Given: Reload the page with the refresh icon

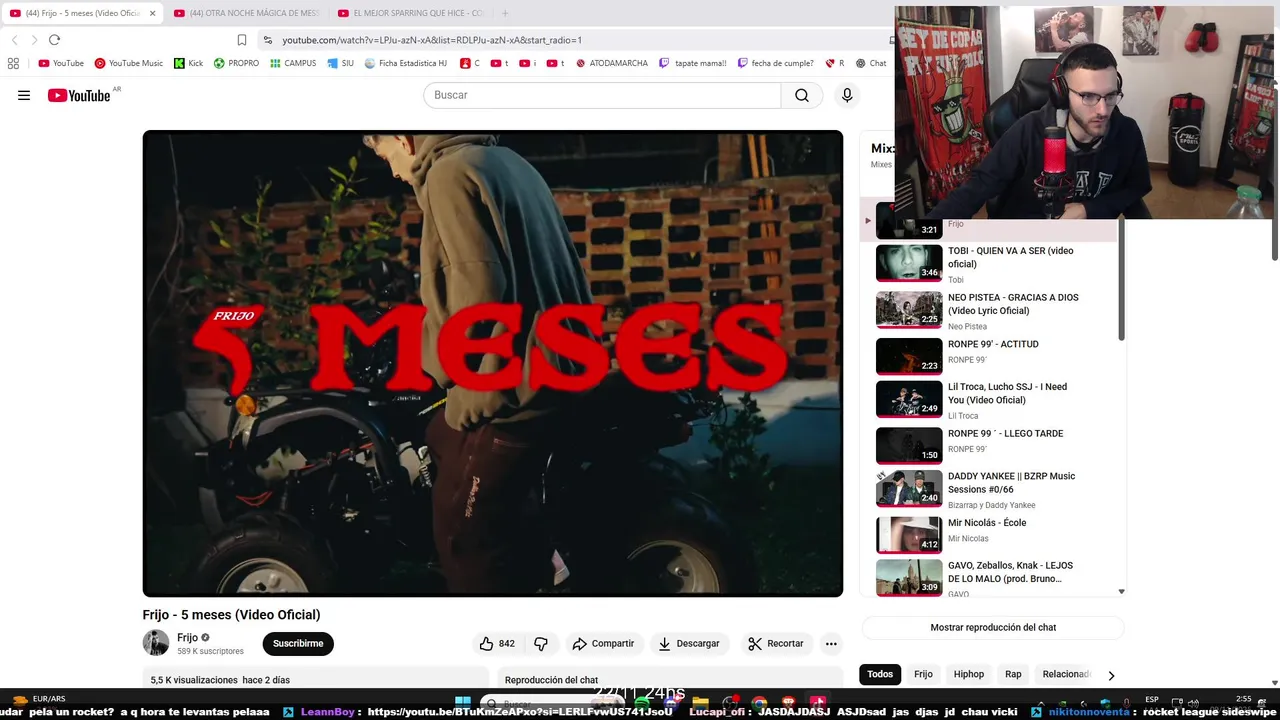Looking at the screenshot, I should (x=54, y=40).
